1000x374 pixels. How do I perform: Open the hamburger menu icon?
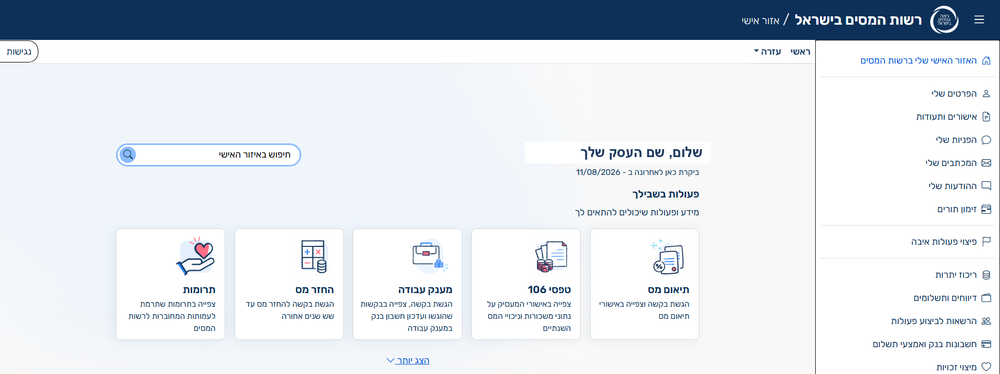(980, 20)
